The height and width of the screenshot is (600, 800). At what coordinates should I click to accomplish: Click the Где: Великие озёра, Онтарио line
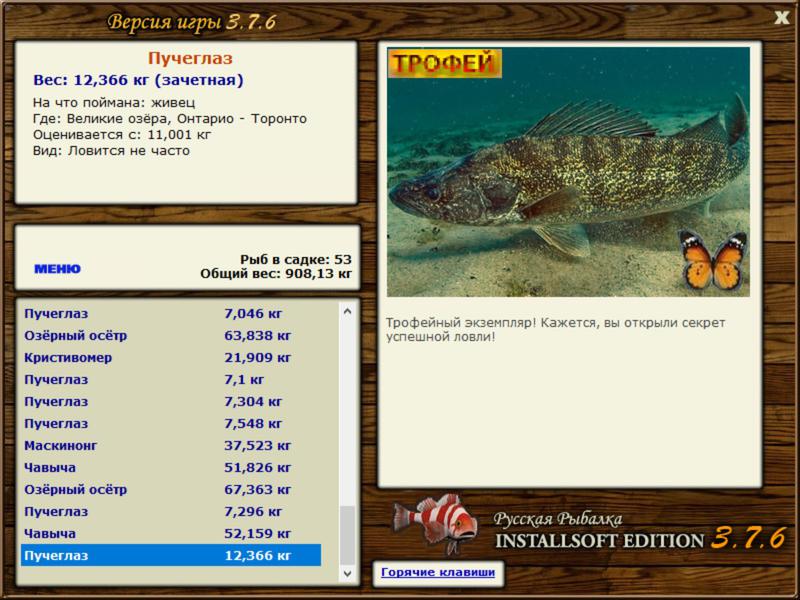[x=170, y=119]
